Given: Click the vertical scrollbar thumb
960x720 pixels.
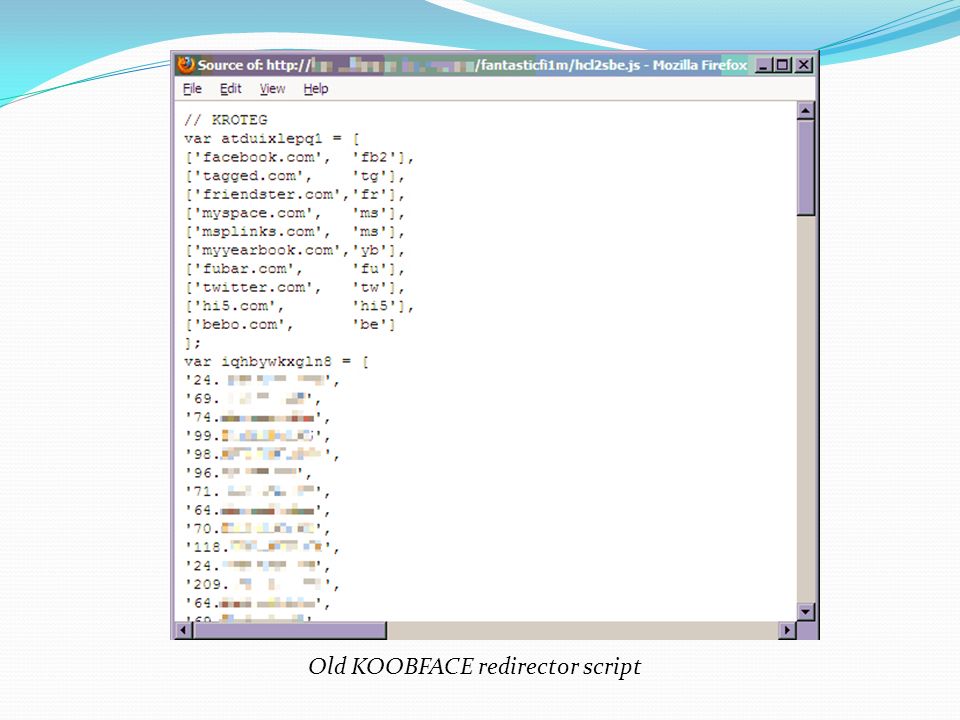Looking at the screenshot, I should click(x=806, y=167).
